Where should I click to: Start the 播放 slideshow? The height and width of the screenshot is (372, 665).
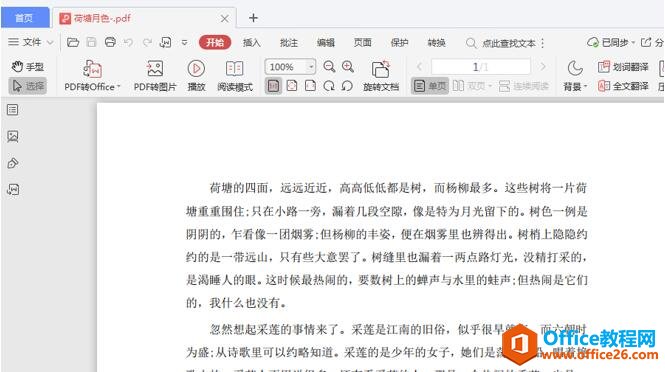click(196, 76)
